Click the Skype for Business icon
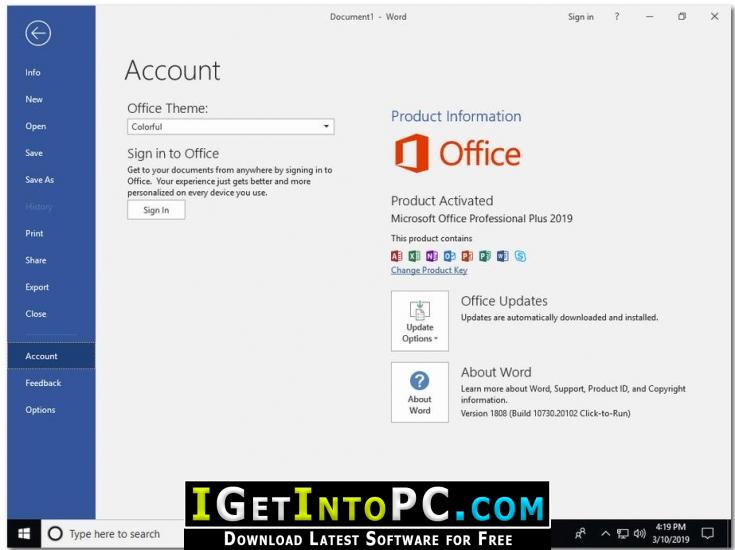The height and width of the screenshot is (550, 735). pos(520,256)
